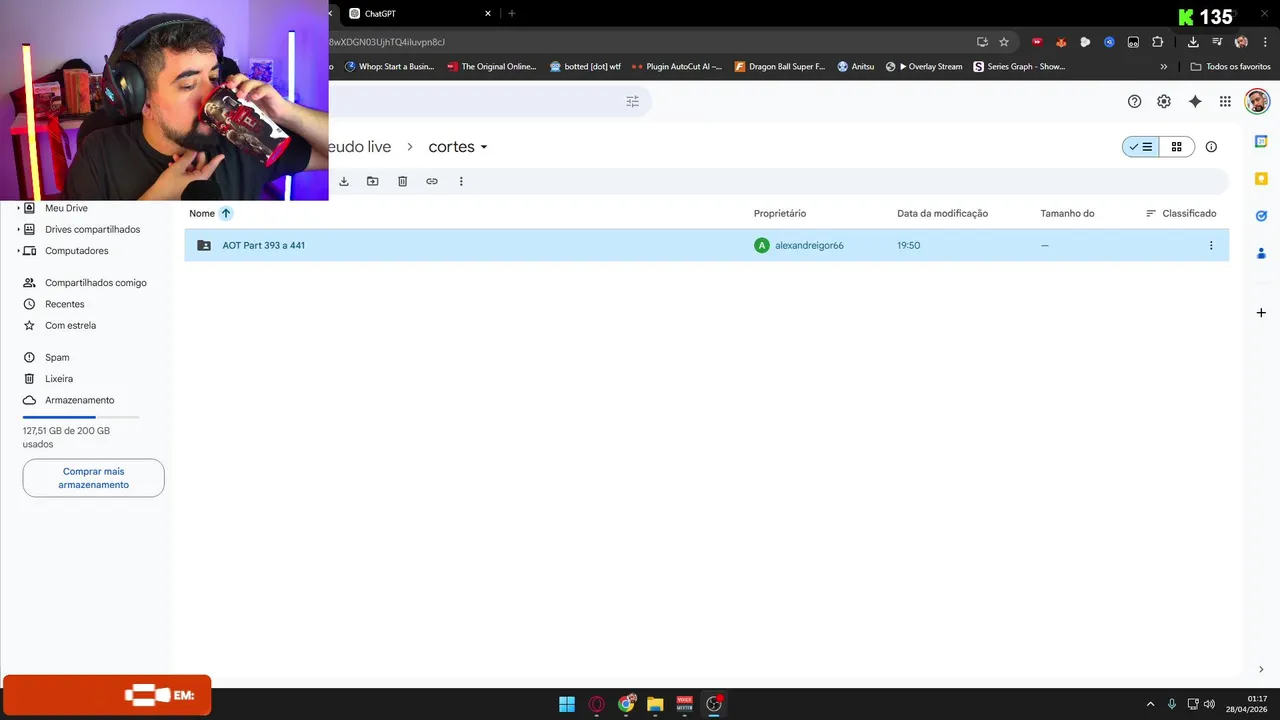Select AOT Part 393 a 441 folder
Viewport: 1280px width, 720px height.
[706, 245]
